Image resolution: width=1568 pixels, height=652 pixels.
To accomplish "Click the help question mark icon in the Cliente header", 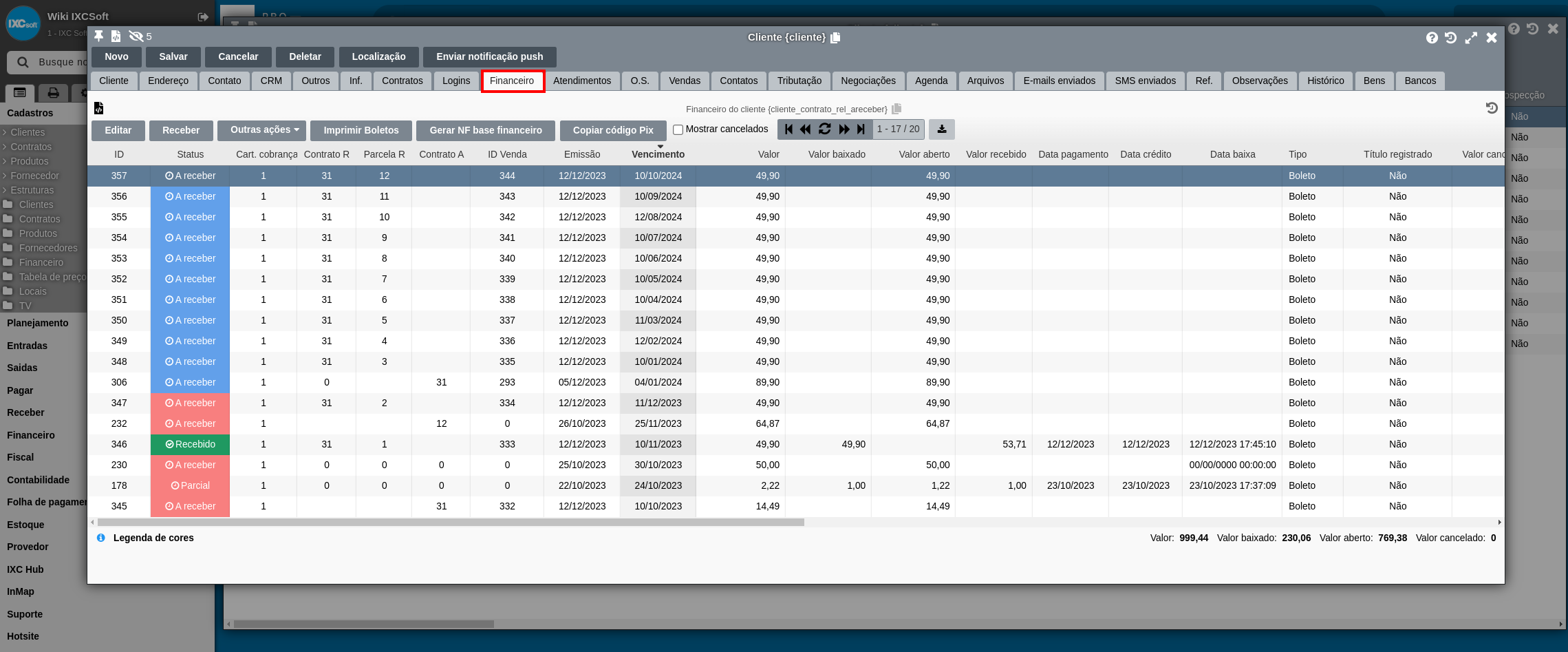I will point(1432,38).
